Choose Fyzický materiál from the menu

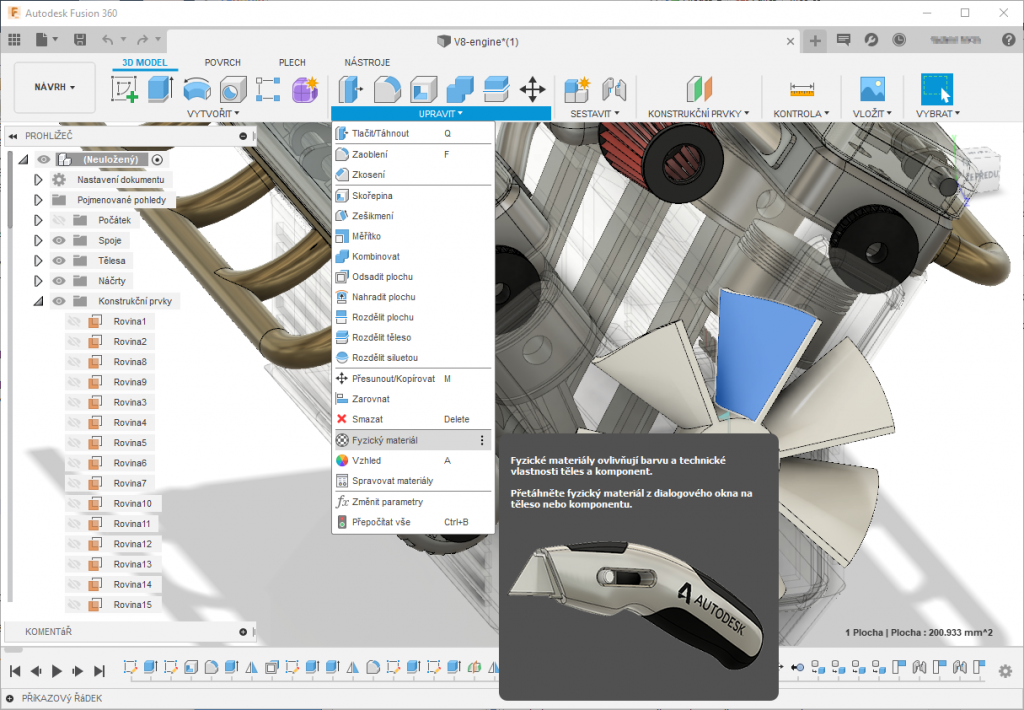pyautogui.click(x=385, y=440)
